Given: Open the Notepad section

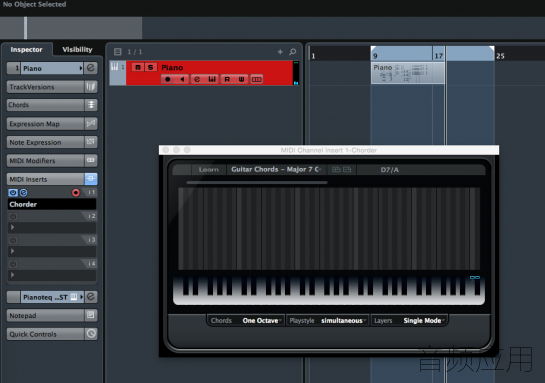Looking at the screenshot, I should tap(46, 315).
